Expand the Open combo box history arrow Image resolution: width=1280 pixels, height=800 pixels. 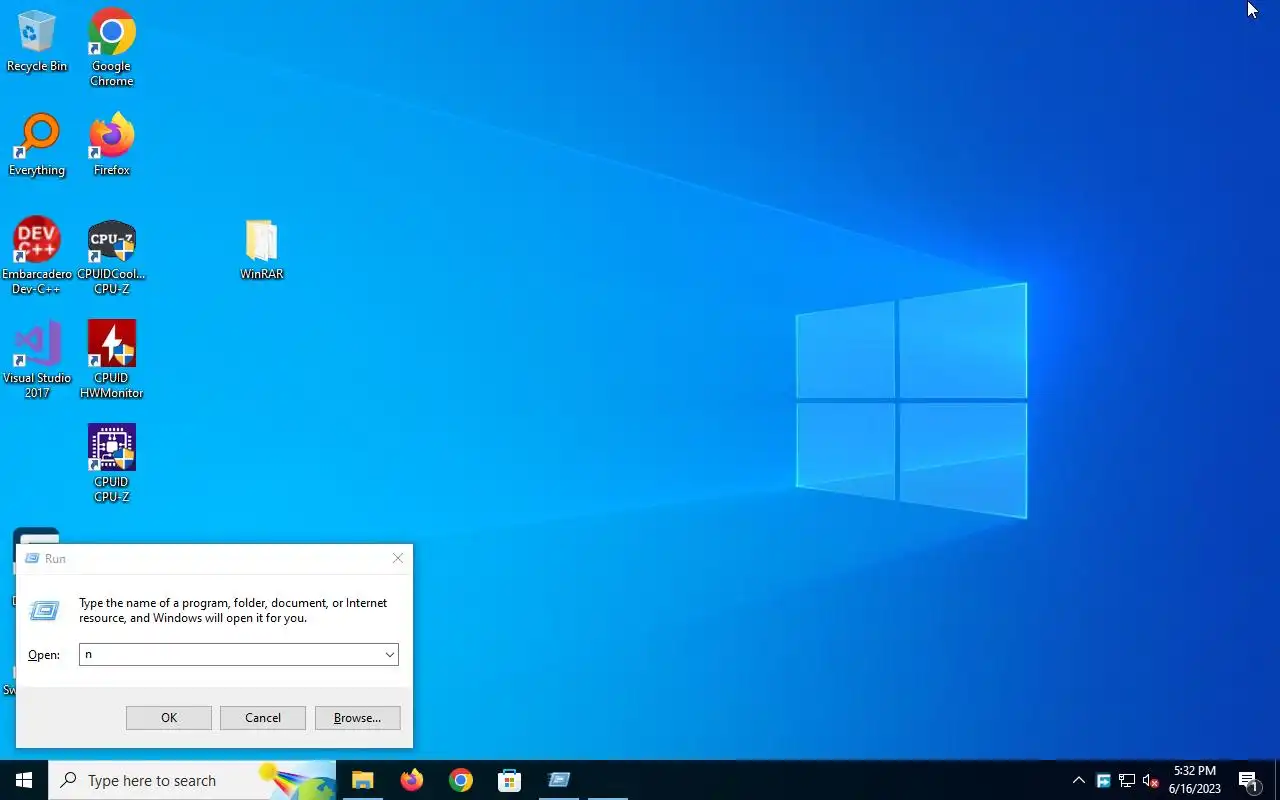(390, 654)
